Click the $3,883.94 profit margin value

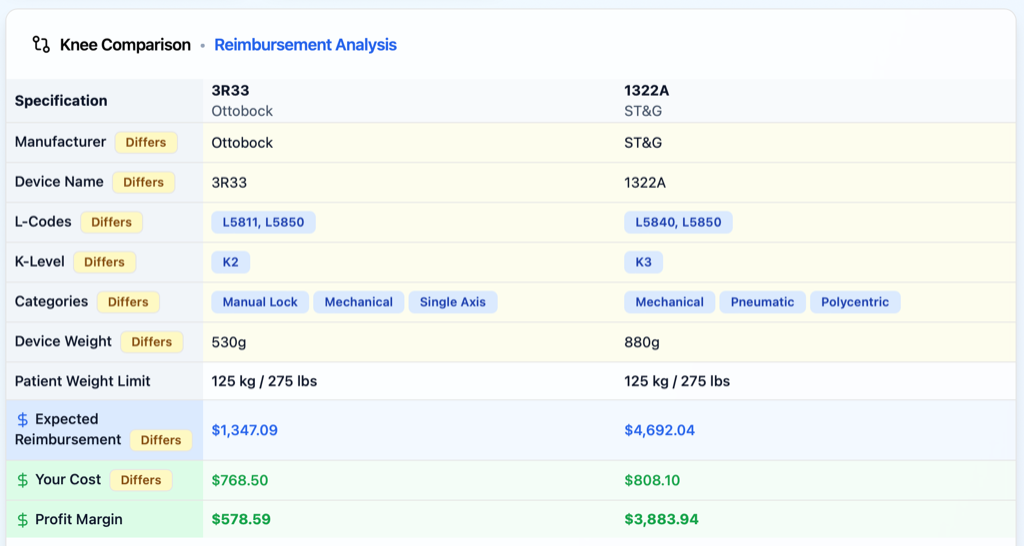pos(661,520)
